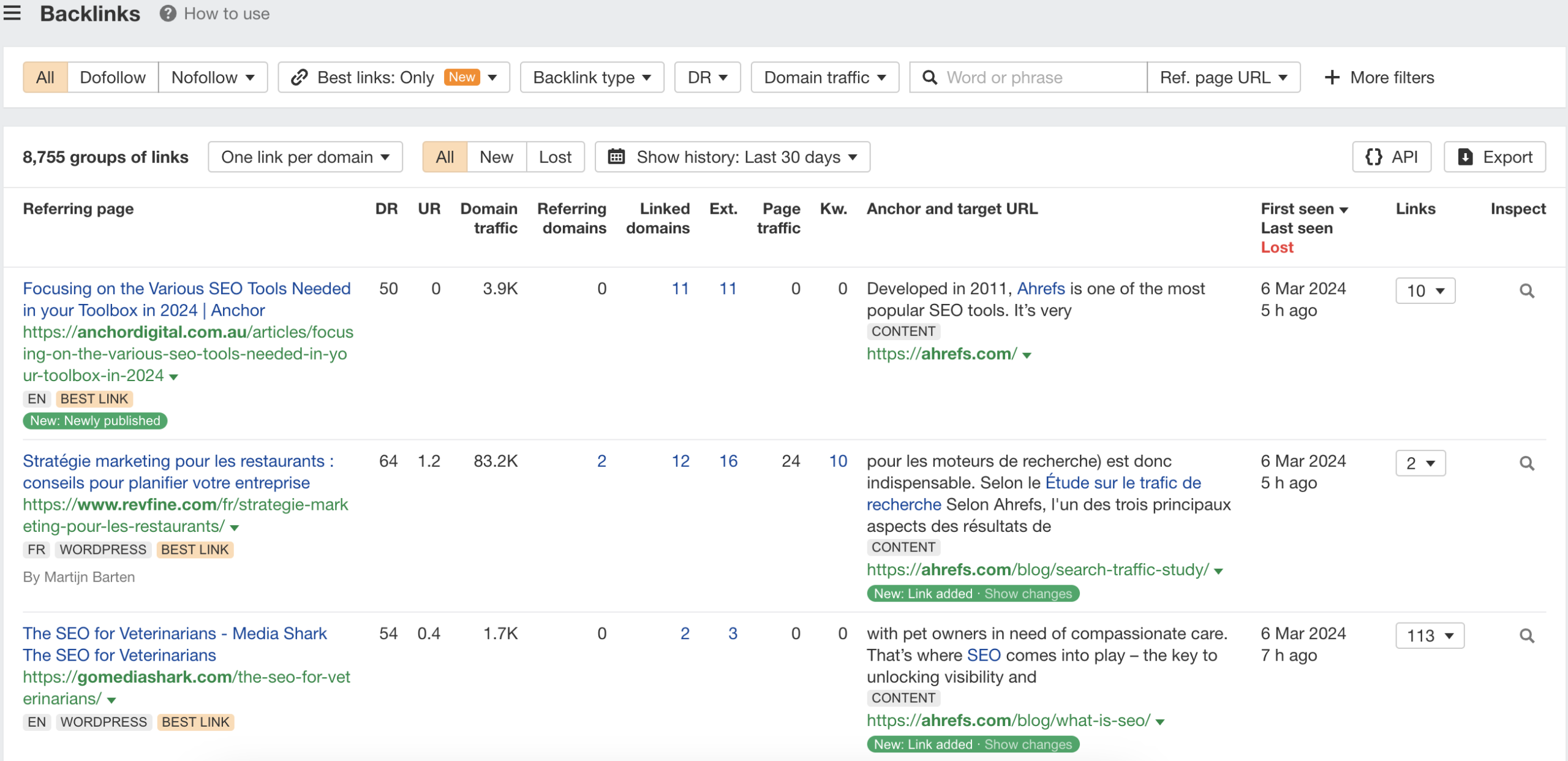
Task: Click the Referring domains column header
Action: (x=572, y=218)
